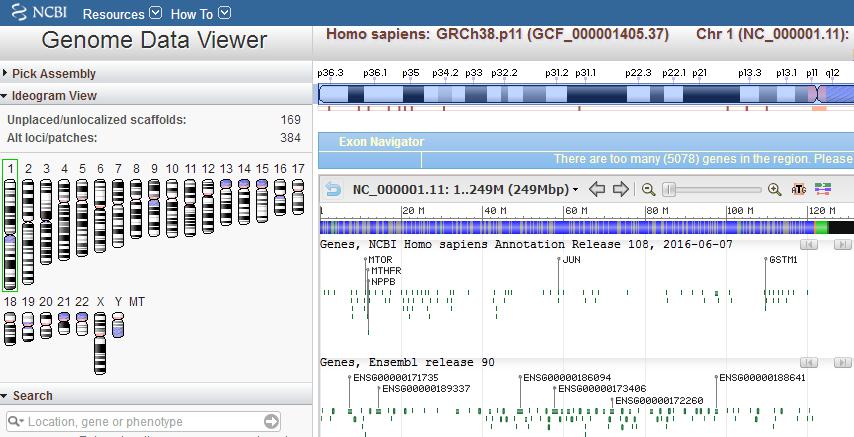854x437 pixels.
Task: Click the ENSG00000173406 gene label
Action: point(602,389)
